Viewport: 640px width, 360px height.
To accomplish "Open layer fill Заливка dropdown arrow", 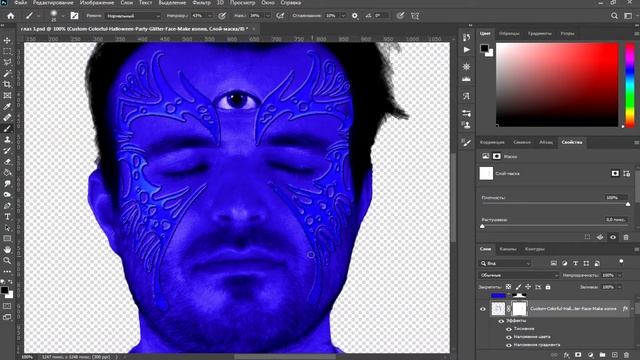I will tap(620, 287).
